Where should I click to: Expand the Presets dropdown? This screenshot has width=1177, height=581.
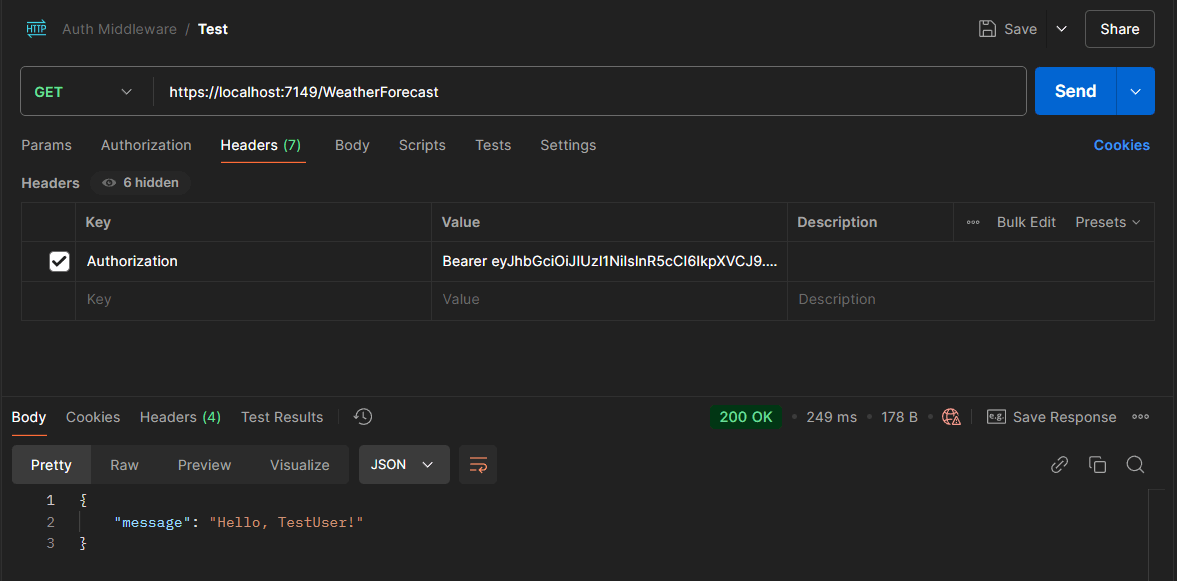pyautogui.click(x=1107, y=222)
